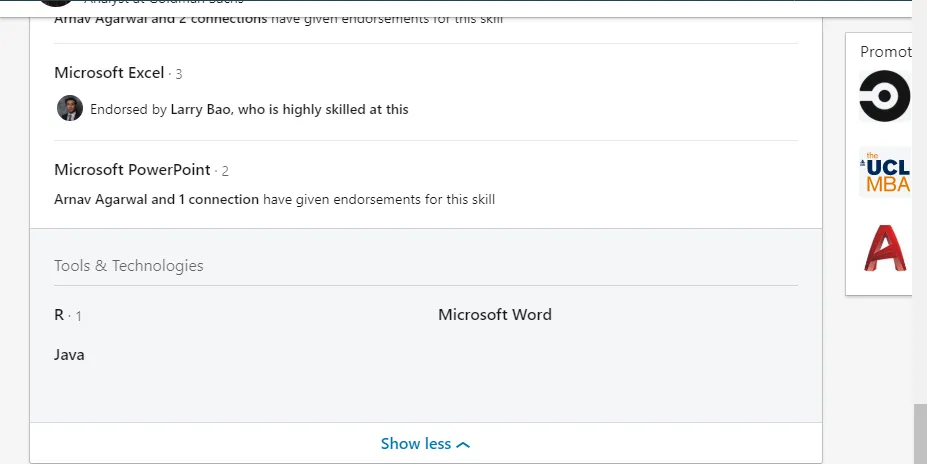Screen dimensions: 927x464
Task: View the 3 endorsements for Microsoft Excel
Action: [x=178, y=74]
